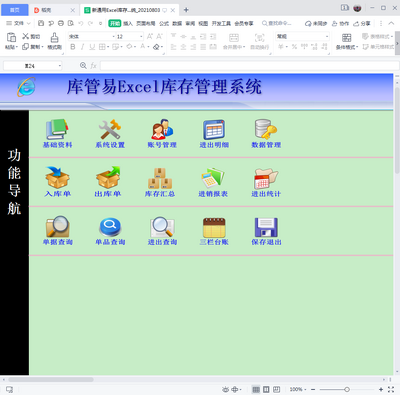Screen dimensions: 400x395
Task: Open the font name dropdown
Action: click(113, 36)
